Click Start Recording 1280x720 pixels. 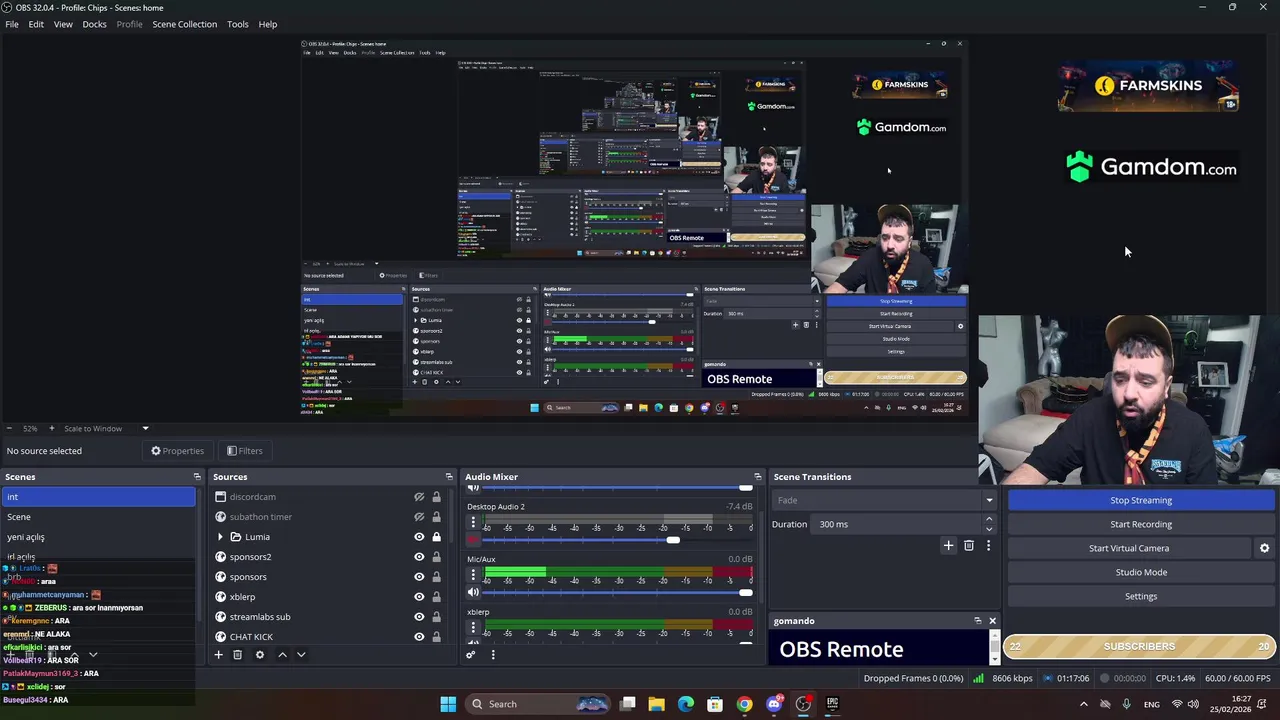[1141, 524]
